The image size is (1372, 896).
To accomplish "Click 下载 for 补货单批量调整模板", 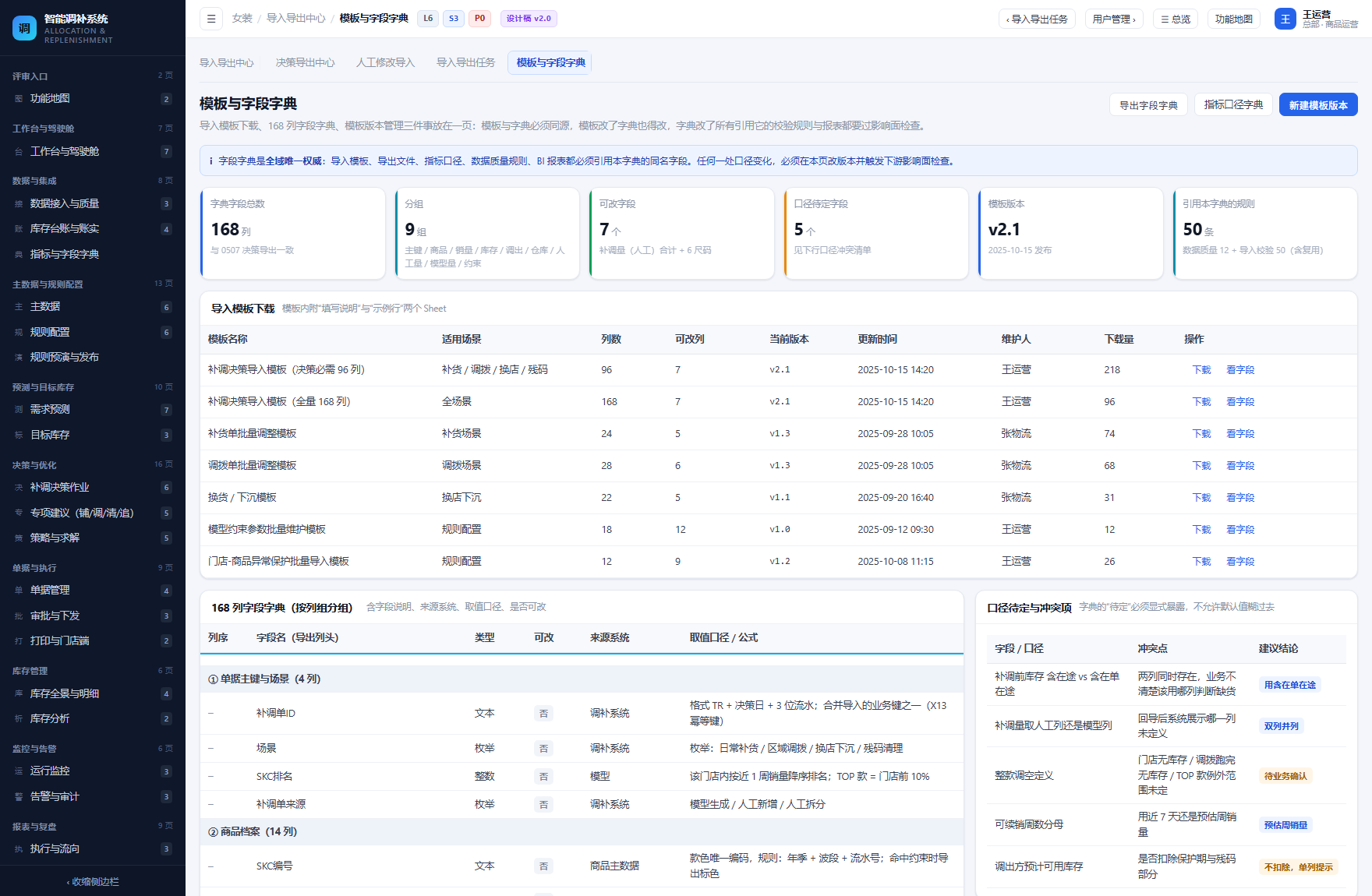I will tap(1201, 434).
